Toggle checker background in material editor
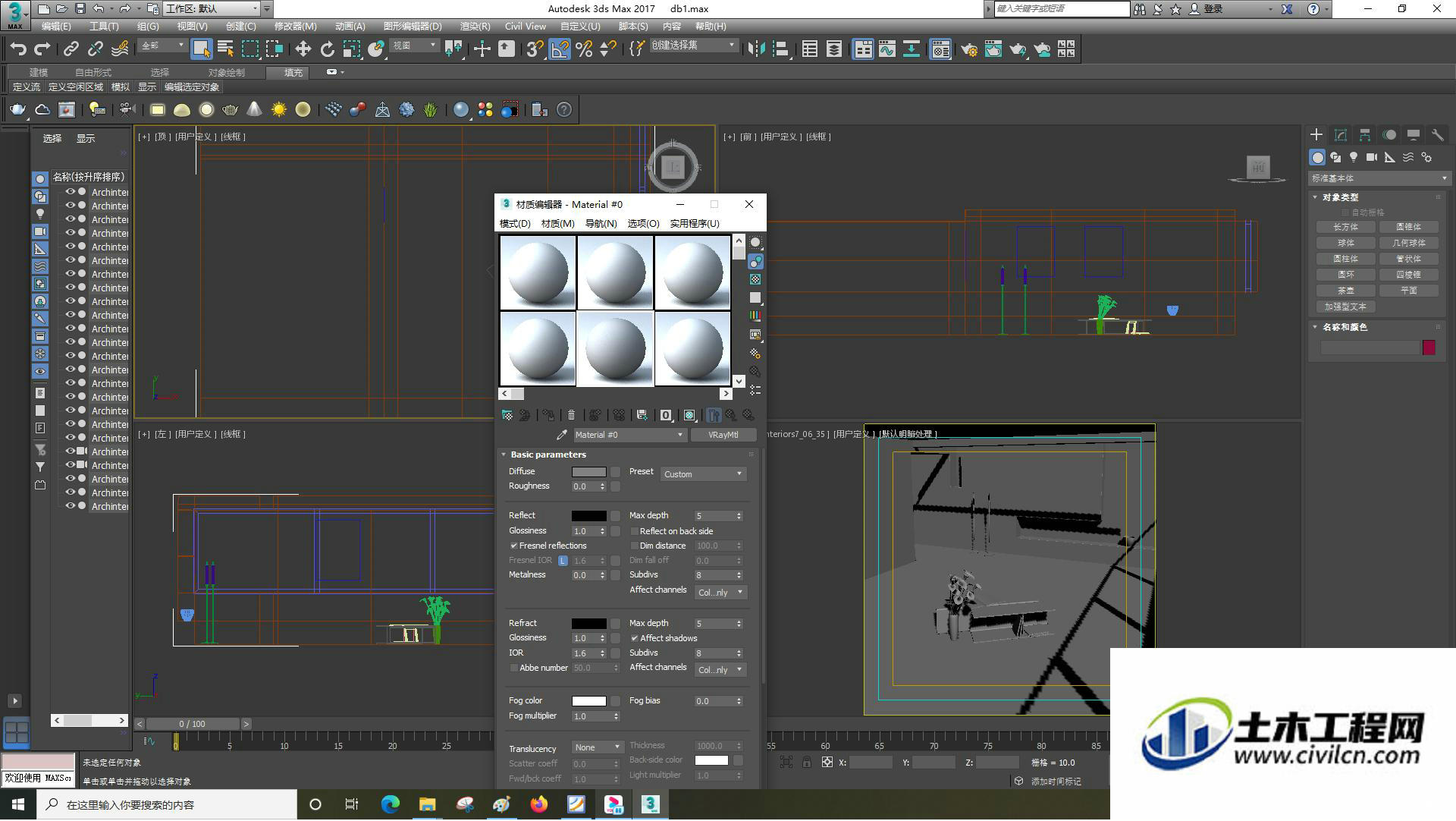The width and height of the screenshot is (1456, 821). 755,280
